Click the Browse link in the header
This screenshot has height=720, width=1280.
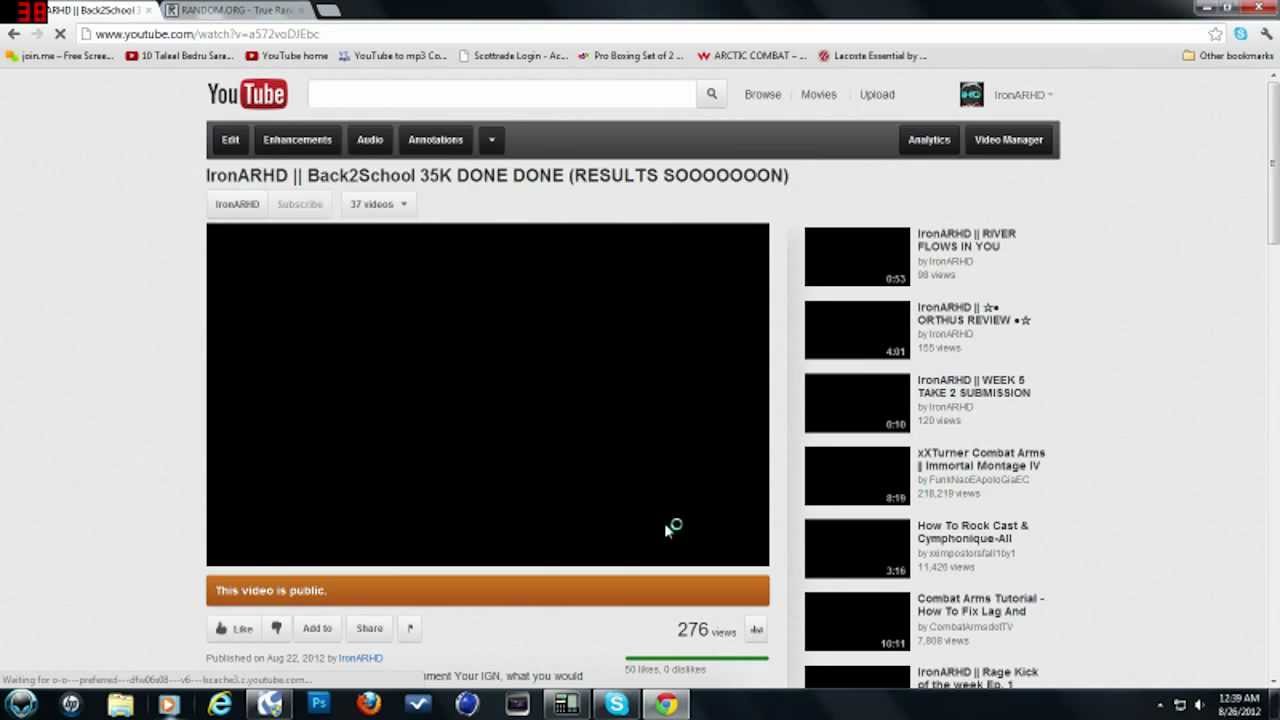(x=763, y=95)
